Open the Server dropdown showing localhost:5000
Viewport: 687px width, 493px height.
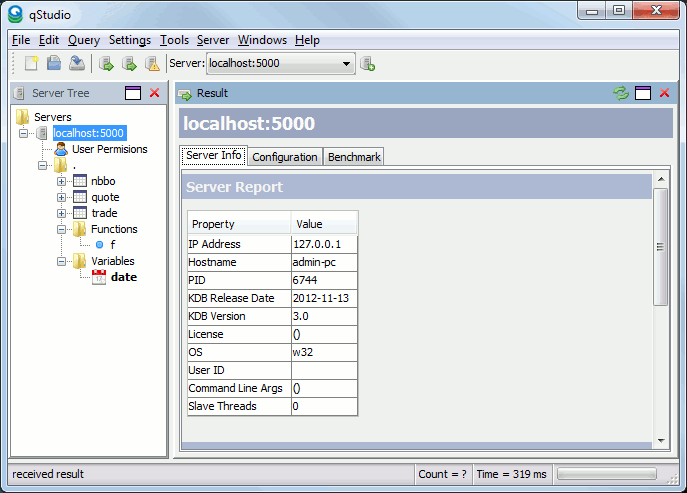point(281,64)
